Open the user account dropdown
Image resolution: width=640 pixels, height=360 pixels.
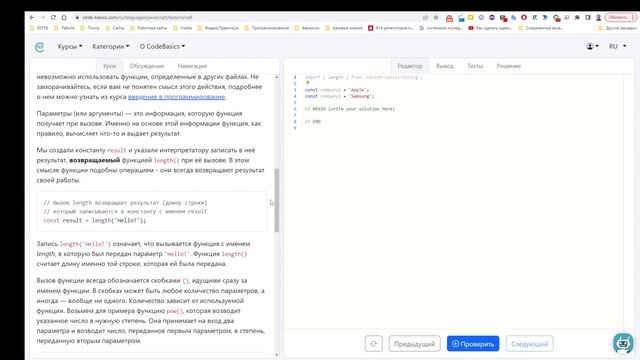(592, 47)
